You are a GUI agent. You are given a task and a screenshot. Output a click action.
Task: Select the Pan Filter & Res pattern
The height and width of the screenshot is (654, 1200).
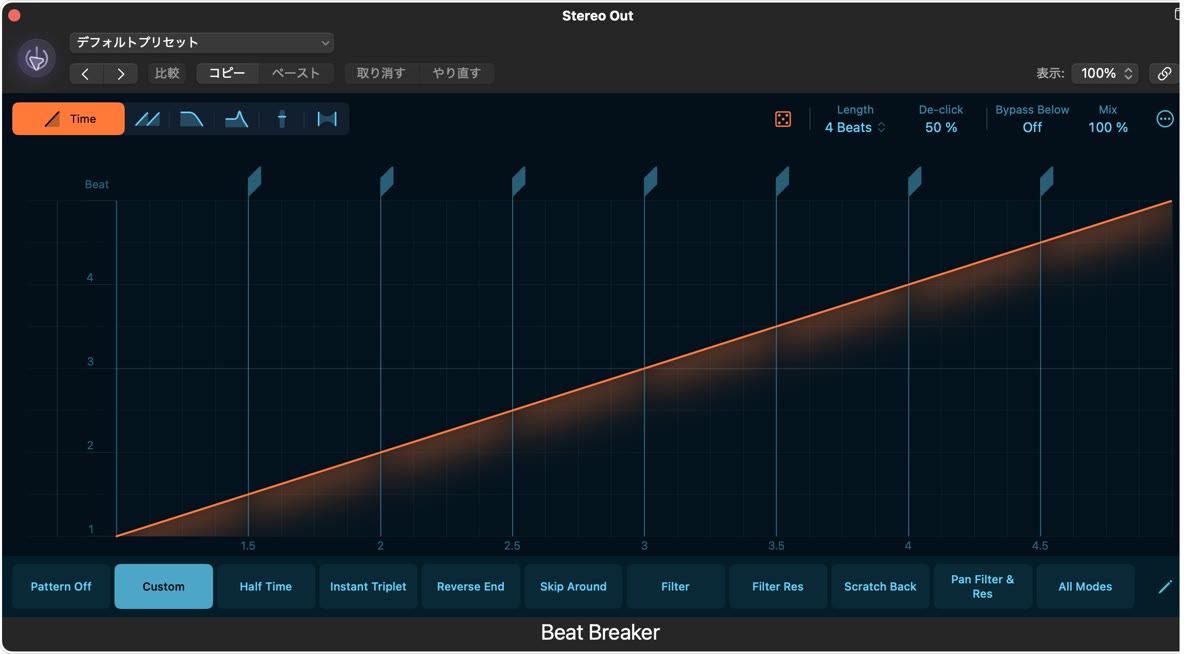pyautogui.click(x=983, y=587)
